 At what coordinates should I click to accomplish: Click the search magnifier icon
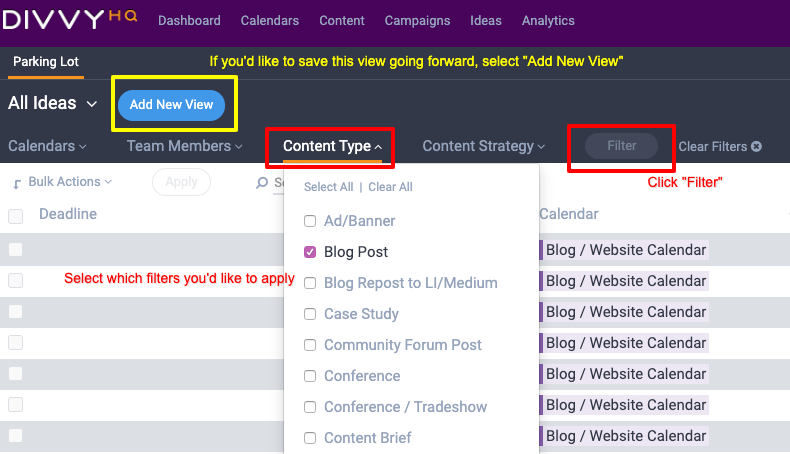pos(262,182)
